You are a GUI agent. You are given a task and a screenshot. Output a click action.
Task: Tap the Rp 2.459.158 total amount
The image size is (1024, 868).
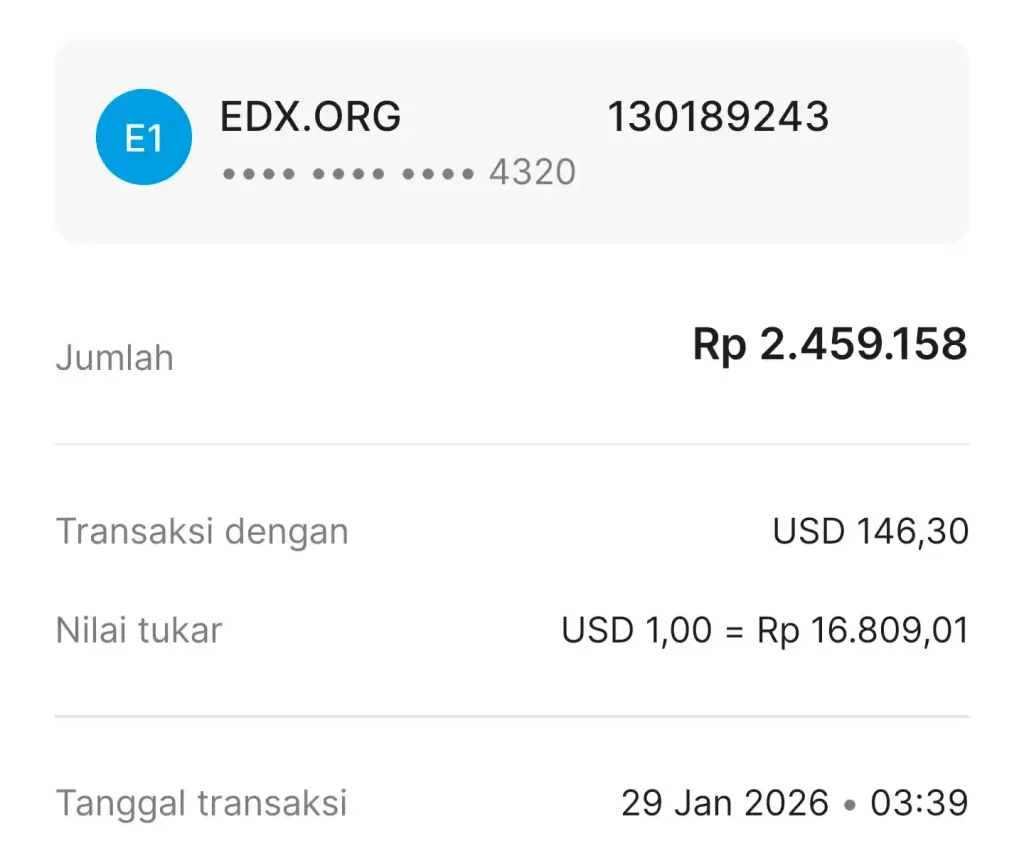(829, 345)
